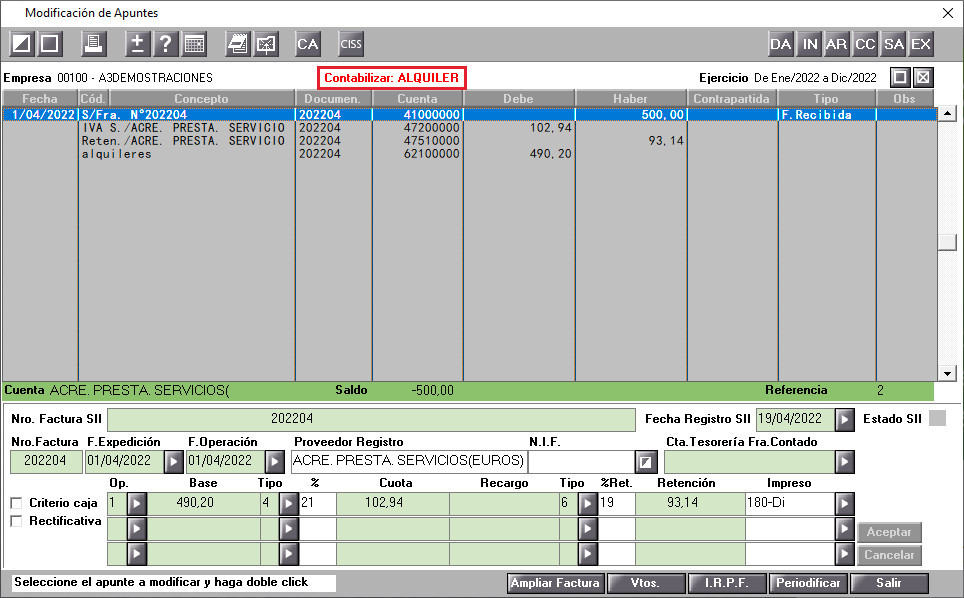Open the Fecha Registro SII date arrow
The image size is (964, 598).
click(845, 420)
